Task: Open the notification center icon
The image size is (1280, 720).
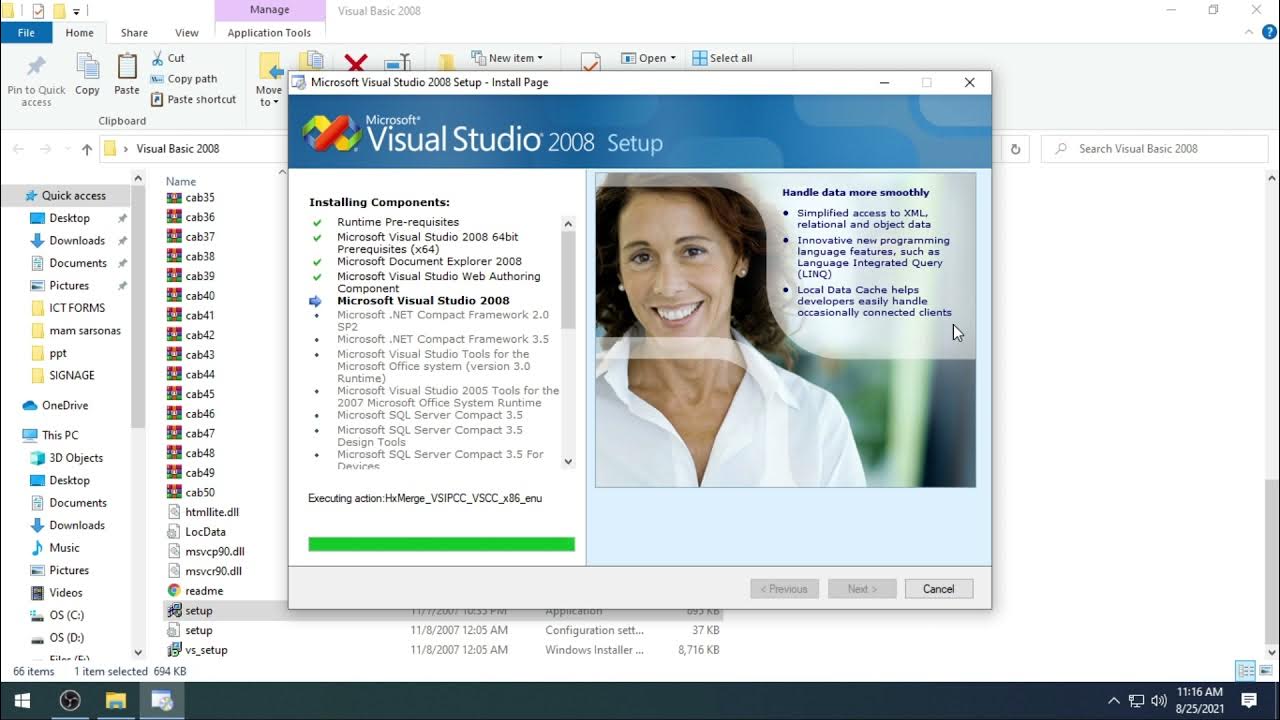Action: pyautogui.click(x=1248, y=700)
